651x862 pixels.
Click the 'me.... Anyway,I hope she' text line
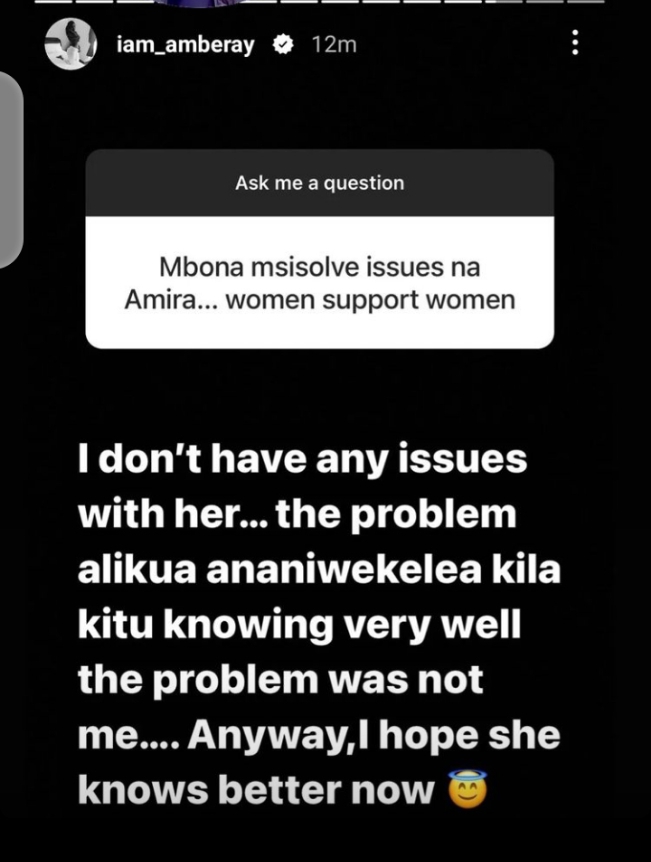(319, 736)
